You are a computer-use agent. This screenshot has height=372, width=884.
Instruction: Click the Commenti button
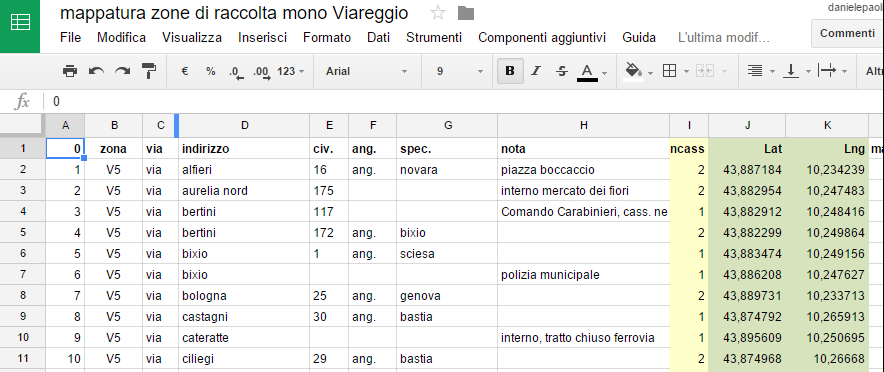pos(847,33)
